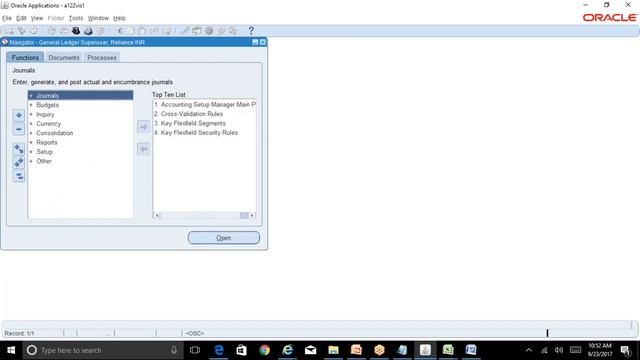Switch to the Functions tab
The height and width of the screenshot is (360, 640).
25,58
